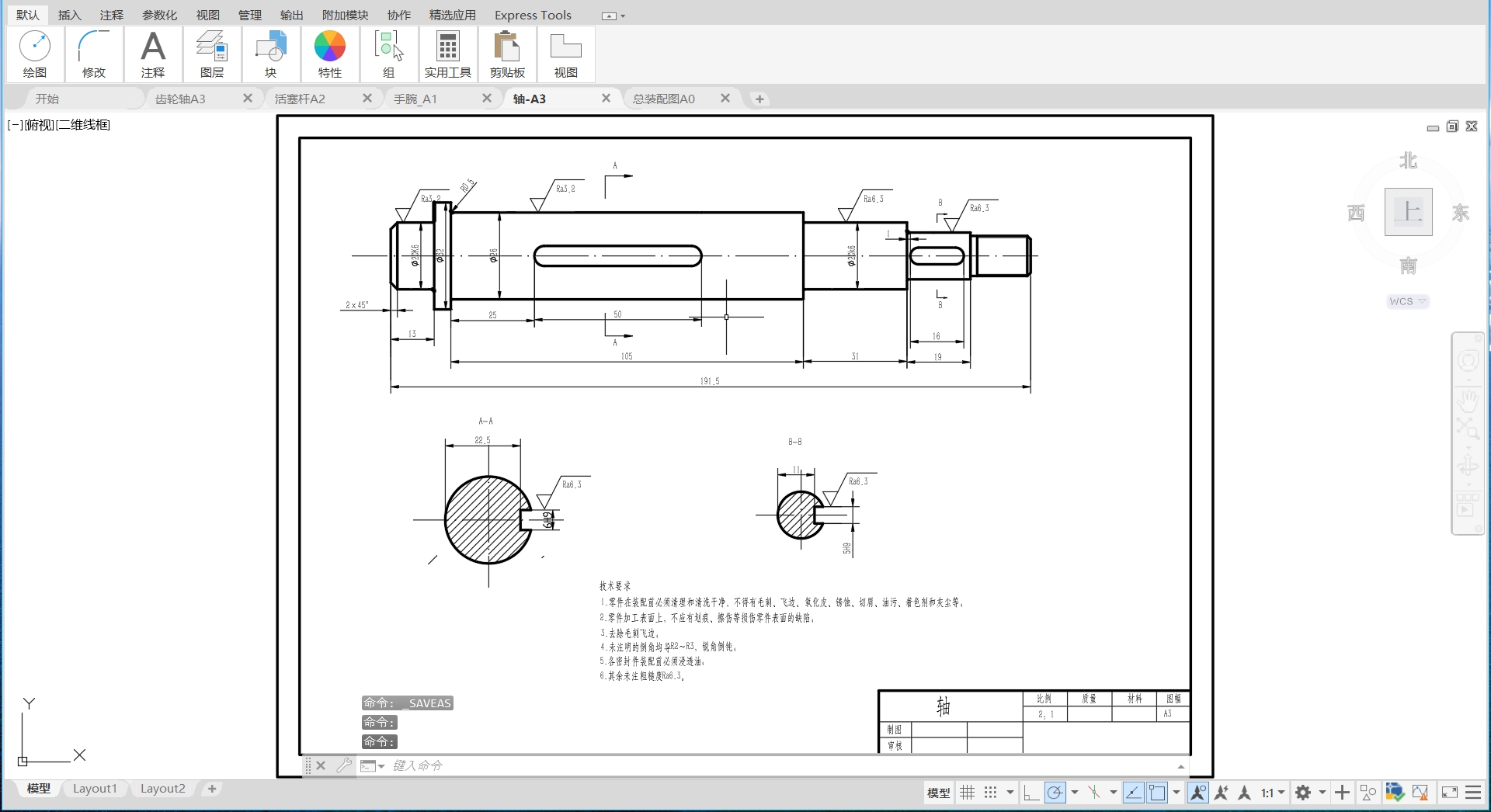Open the 组 (Group) ribbon panel
The height and width of the screenshot is (812, 1491).
click(x=389, y=54)
